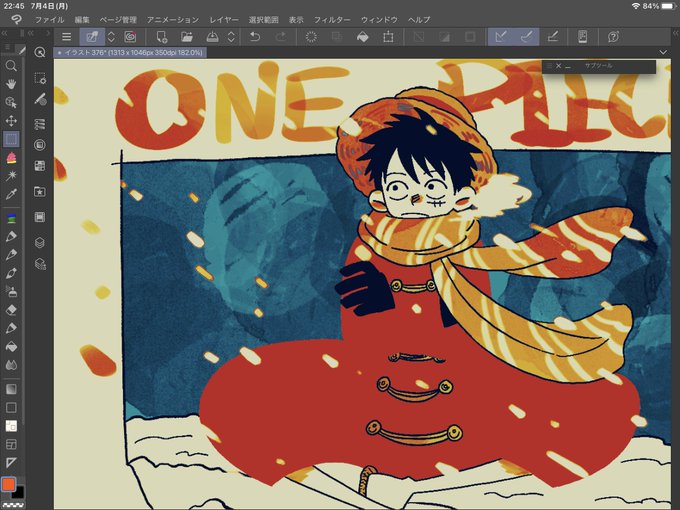Select the Blend tool
The height and width of the screenshot is (510, 680).
click(11, 365)
